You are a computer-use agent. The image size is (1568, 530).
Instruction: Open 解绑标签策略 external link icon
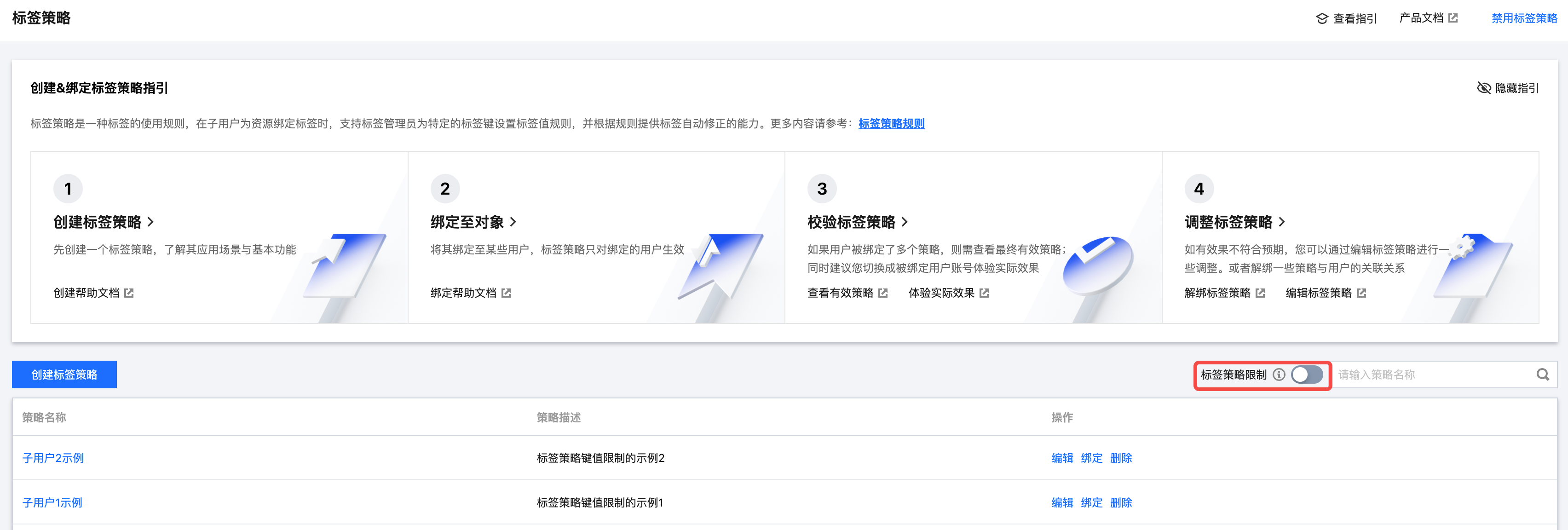click(x=1260, y=293)
